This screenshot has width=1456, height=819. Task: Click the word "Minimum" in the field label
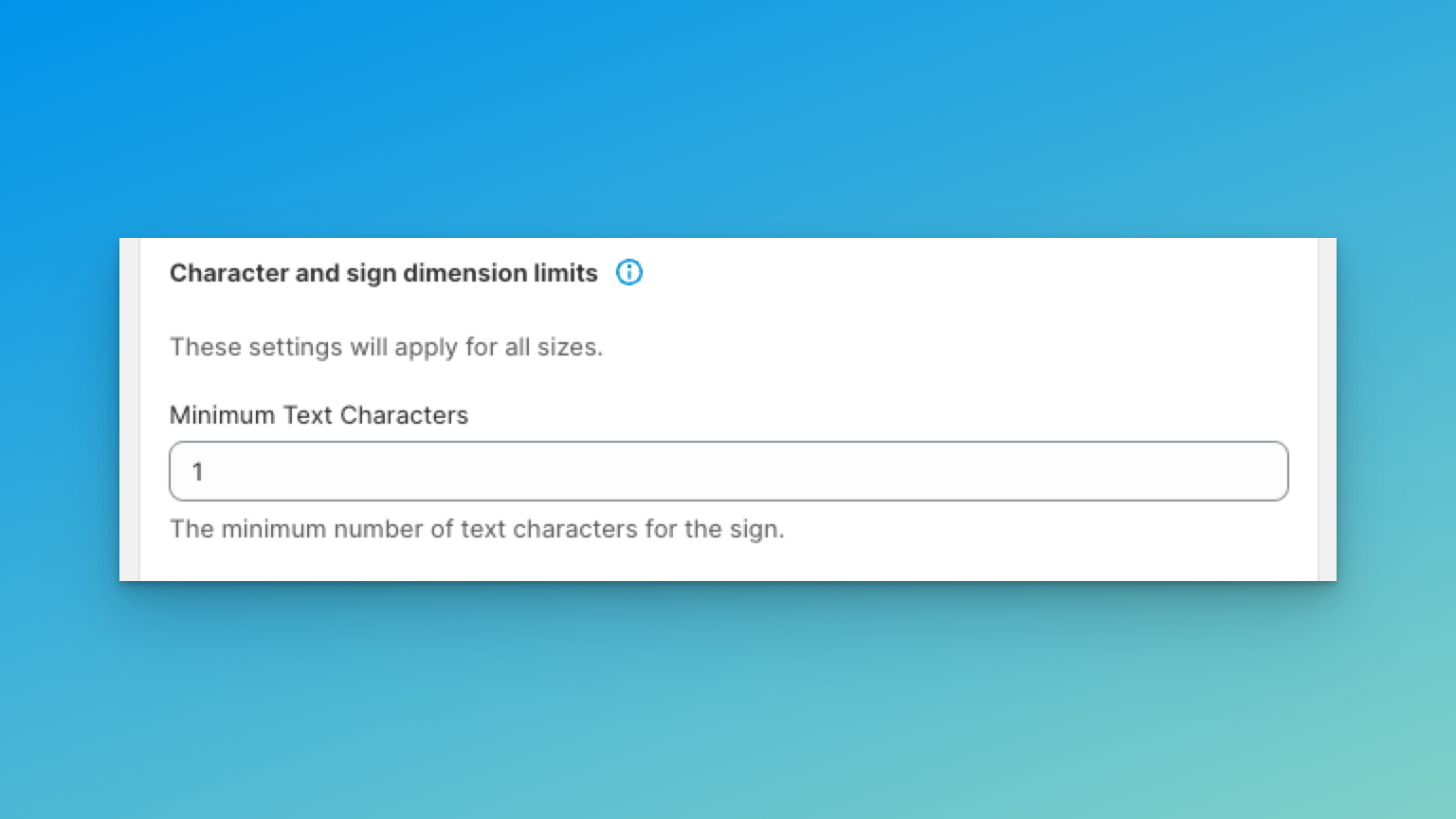click(223, 415)
